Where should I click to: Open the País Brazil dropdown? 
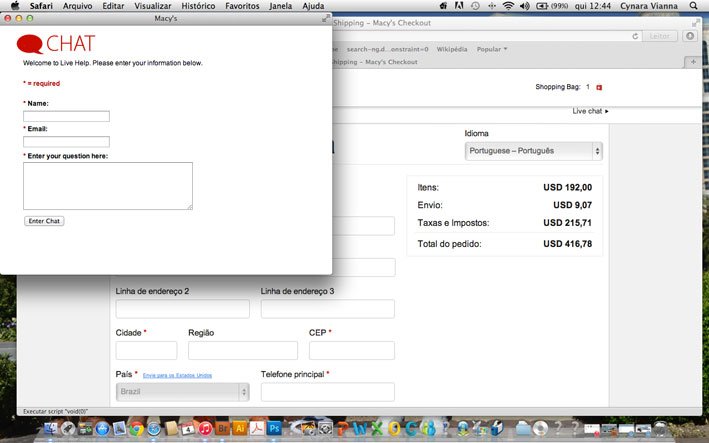click(183, 391)
